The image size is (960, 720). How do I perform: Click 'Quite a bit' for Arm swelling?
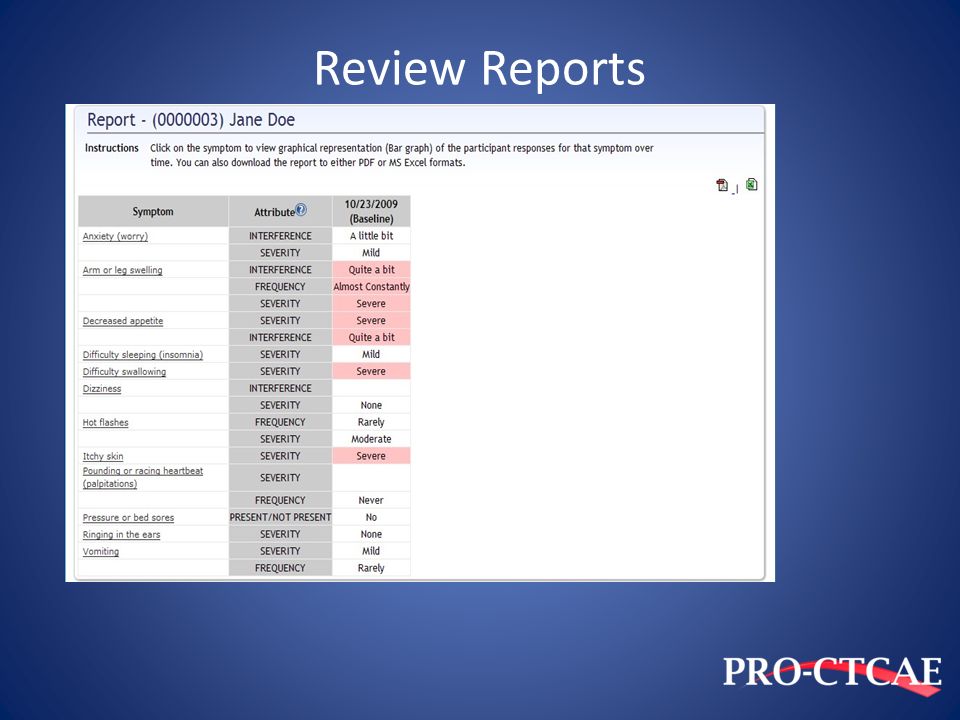pos(371,269)
